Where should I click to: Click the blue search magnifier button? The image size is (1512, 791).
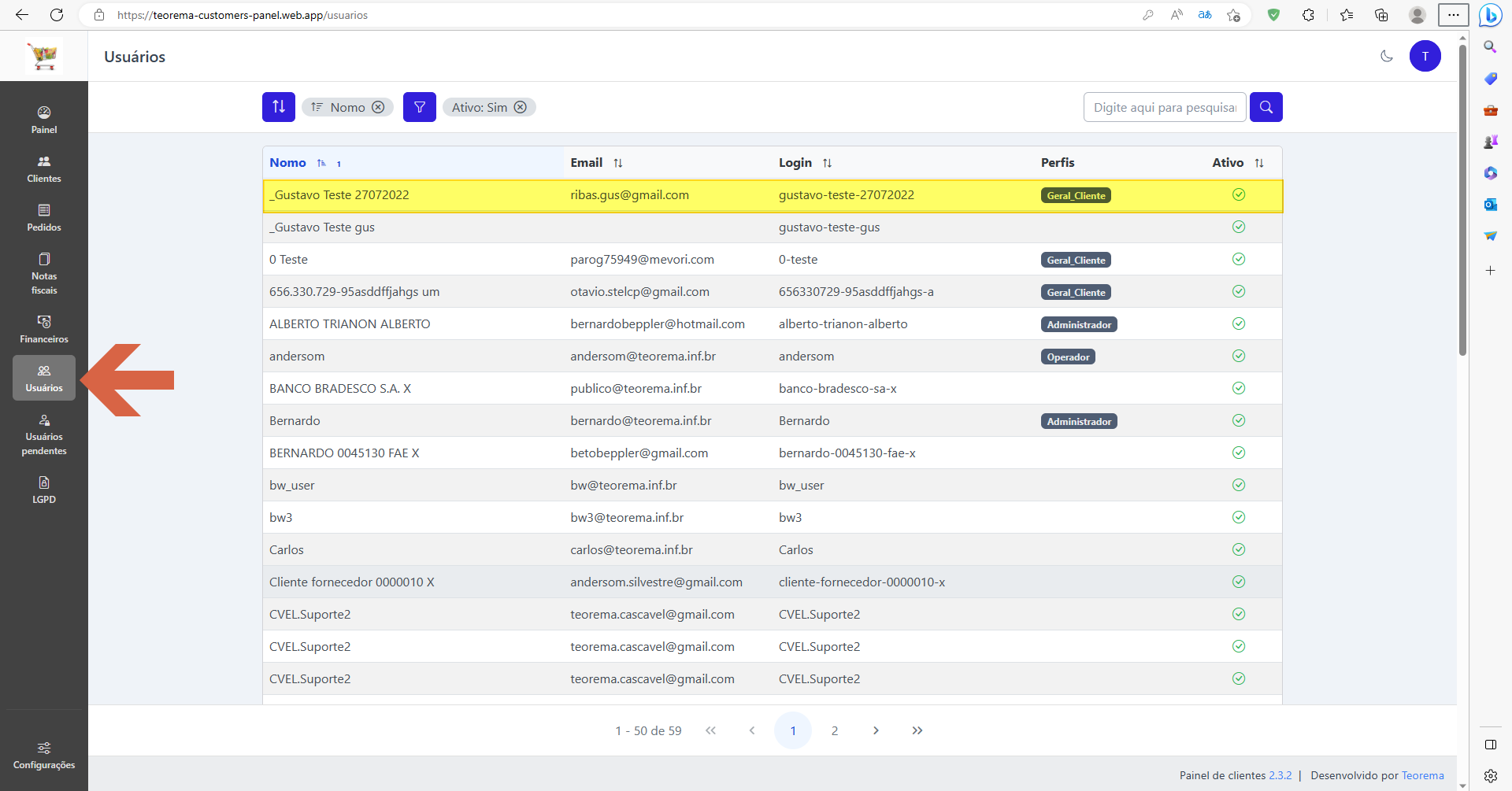(1266, 107)
